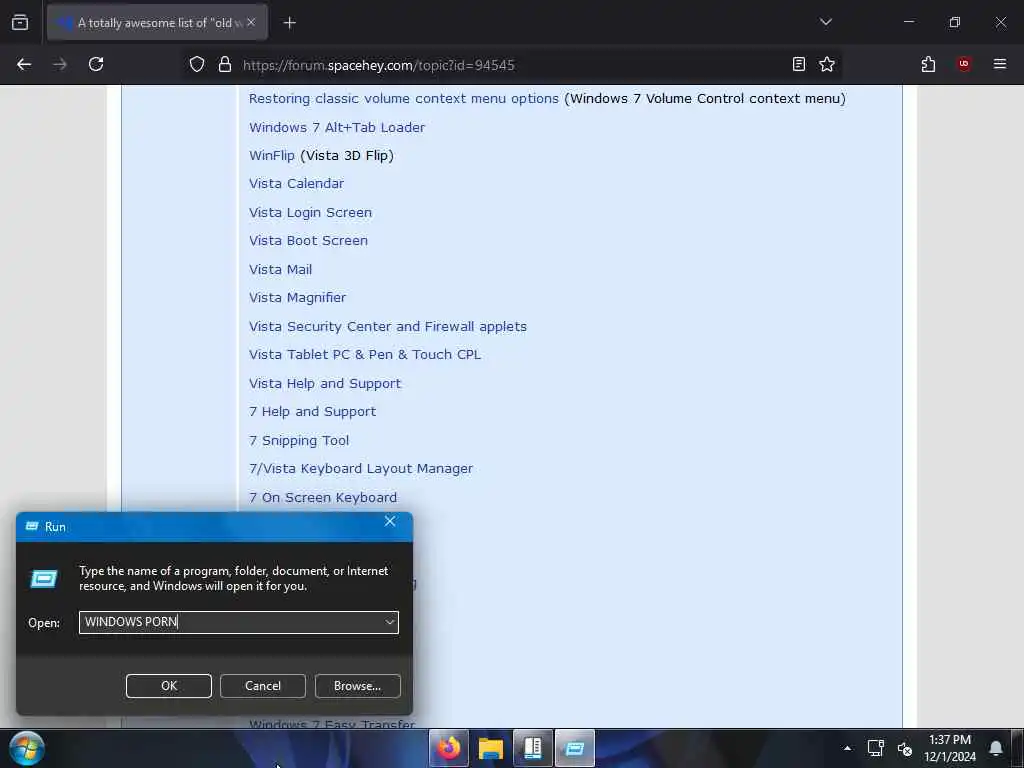Open the Vista Boot Screen link
Image resolution: width=1024 pixels, height=768 pixels.
(308, 240)
